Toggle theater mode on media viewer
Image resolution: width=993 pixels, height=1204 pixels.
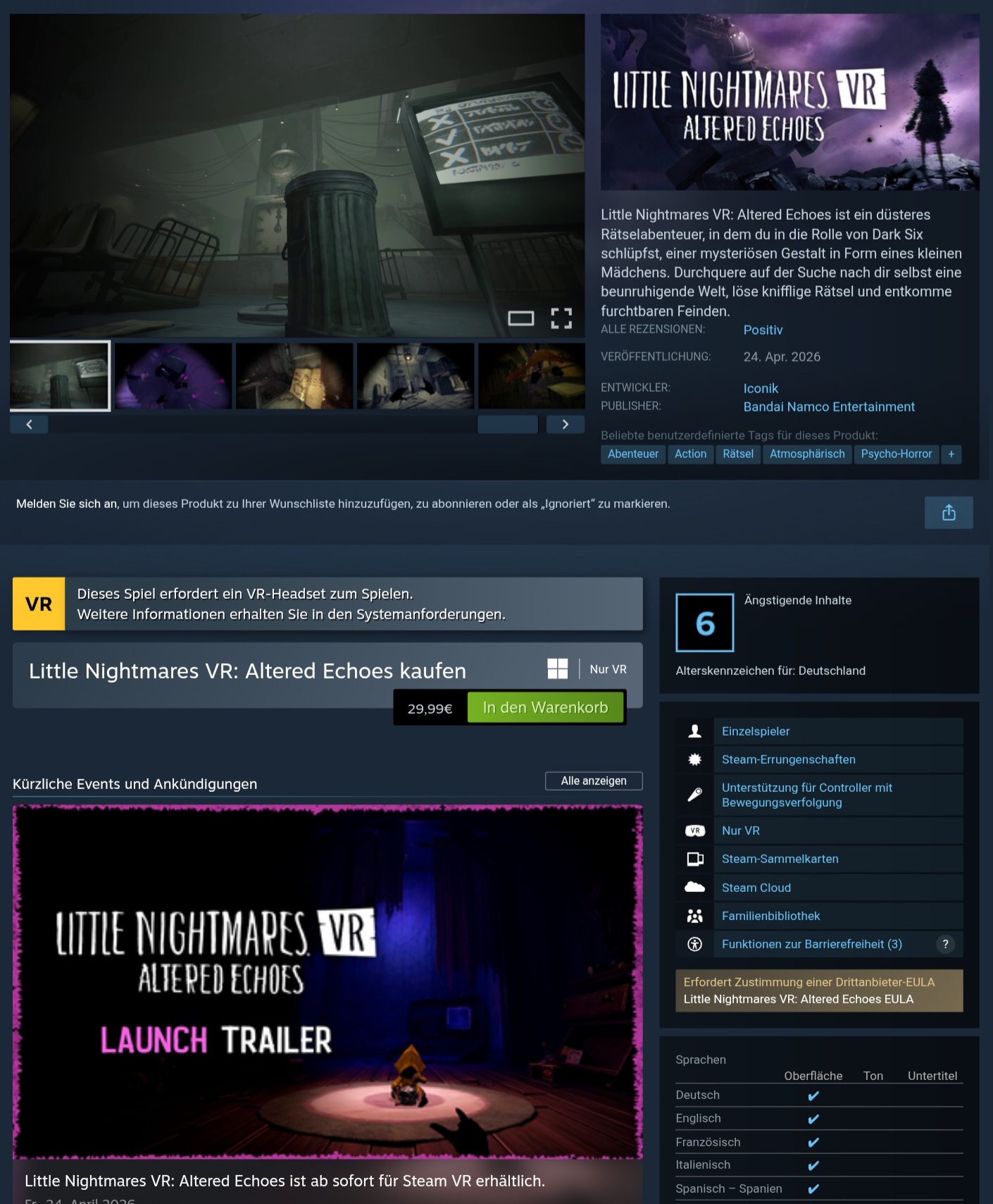[x=521, y=318]
